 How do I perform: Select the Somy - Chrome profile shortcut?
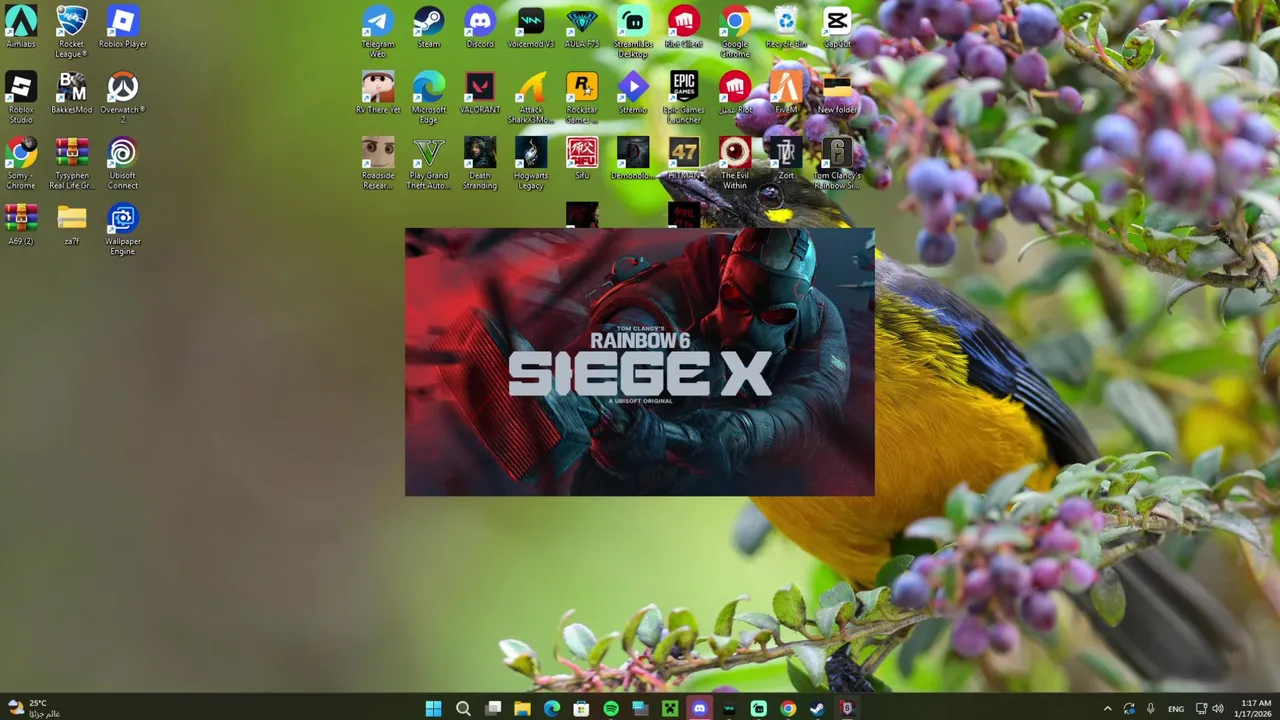pyautogui.click(x=21, y=163)
